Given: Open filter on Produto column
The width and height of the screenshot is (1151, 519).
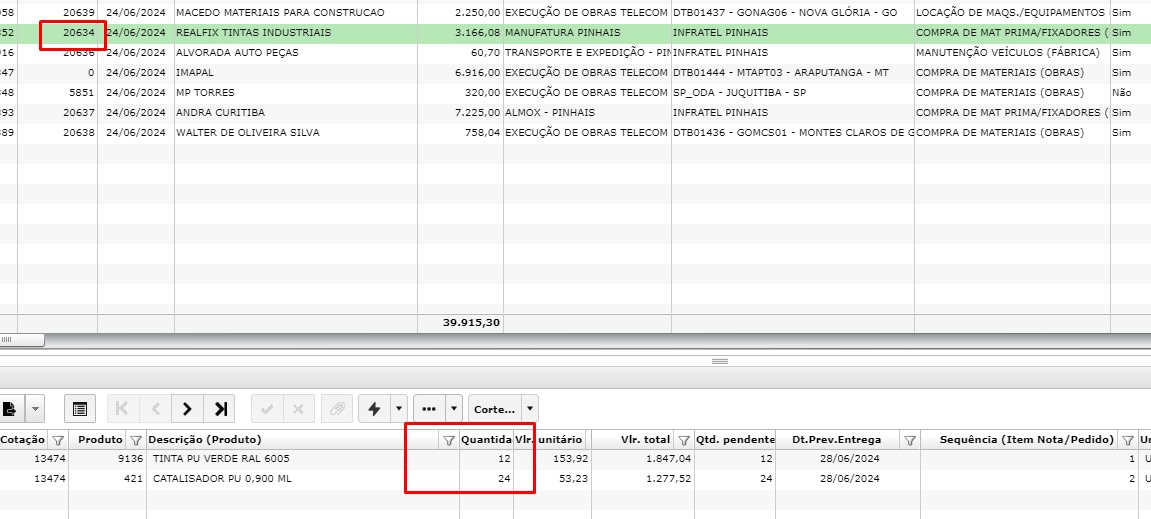Looking at the screenshot, I should tap(135, 440).
